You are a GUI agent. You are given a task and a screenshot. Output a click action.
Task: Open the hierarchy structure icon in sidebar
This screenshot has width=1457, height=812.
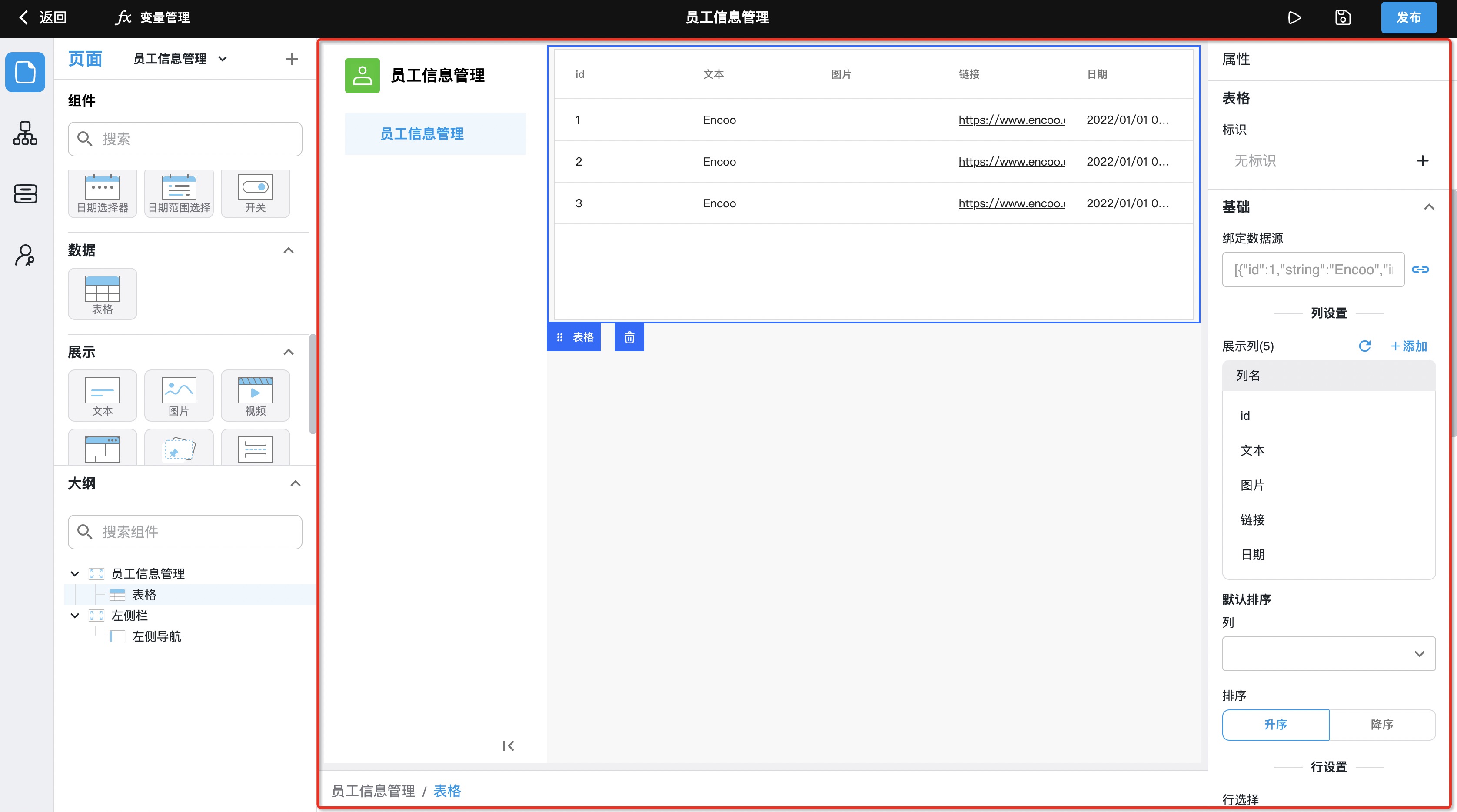(x=26, y=133)
